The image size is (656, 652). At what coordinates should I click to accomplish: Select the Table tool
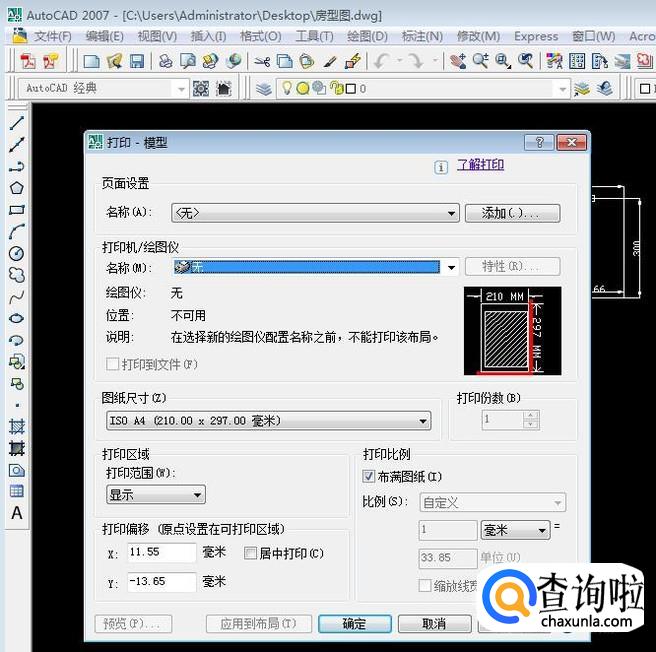coord(17,491)
